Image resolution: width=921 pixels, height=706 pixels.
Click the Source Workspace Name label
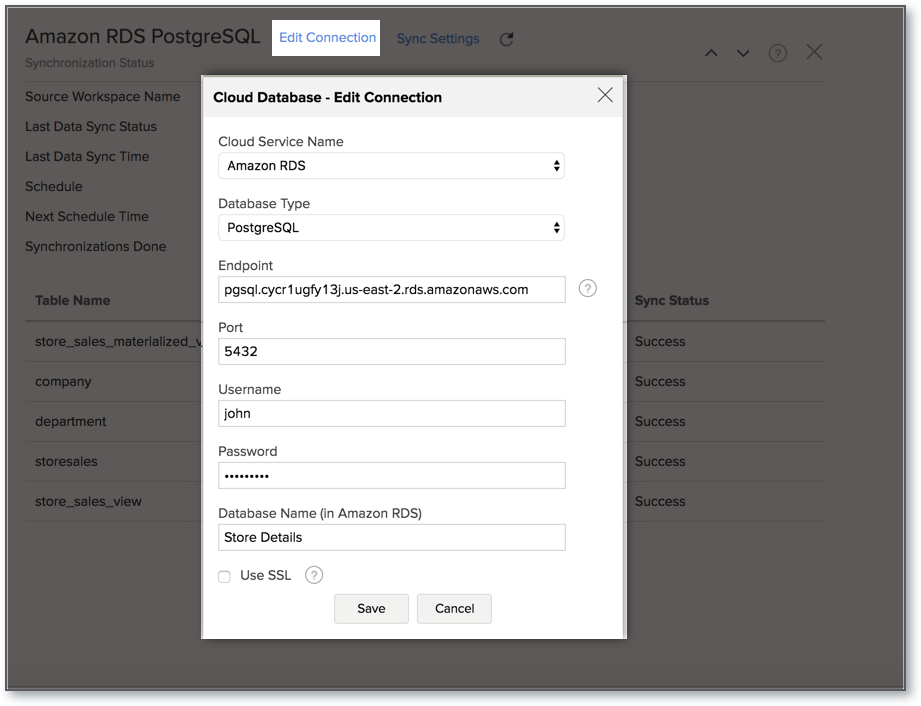[103, 96]
